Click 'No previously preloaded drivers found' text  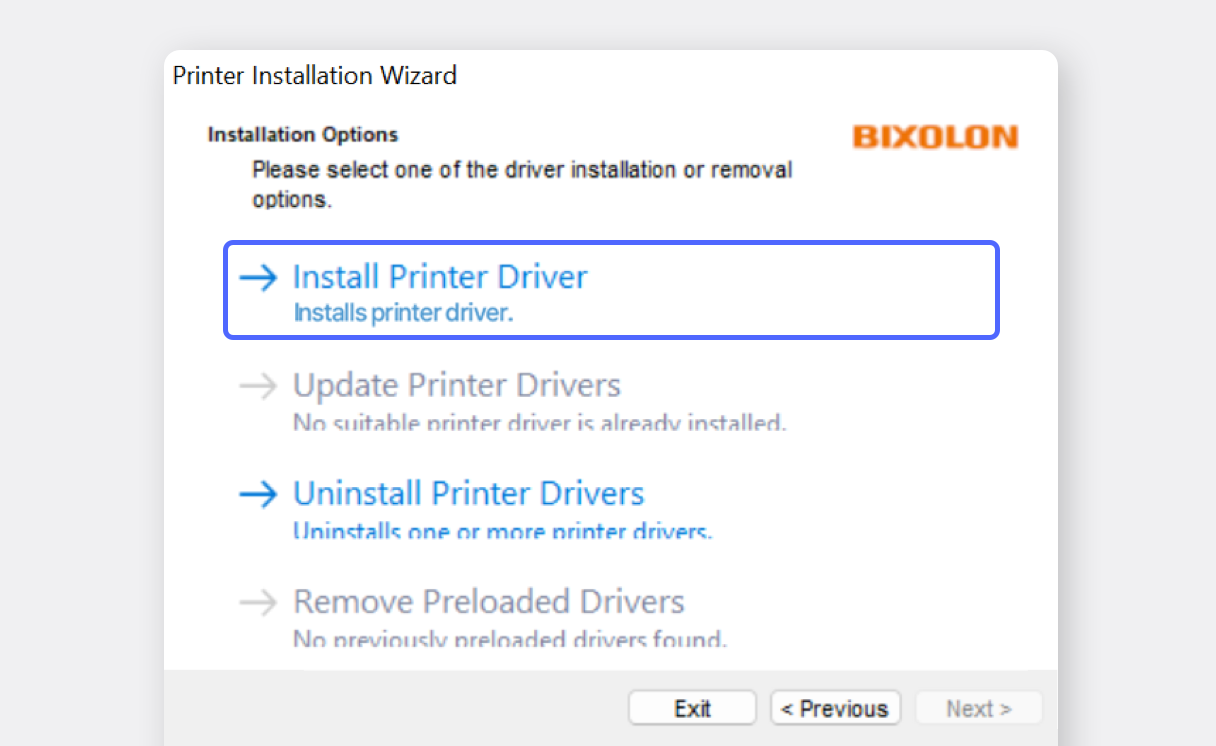pyautogui.click(x=509, y=638)
